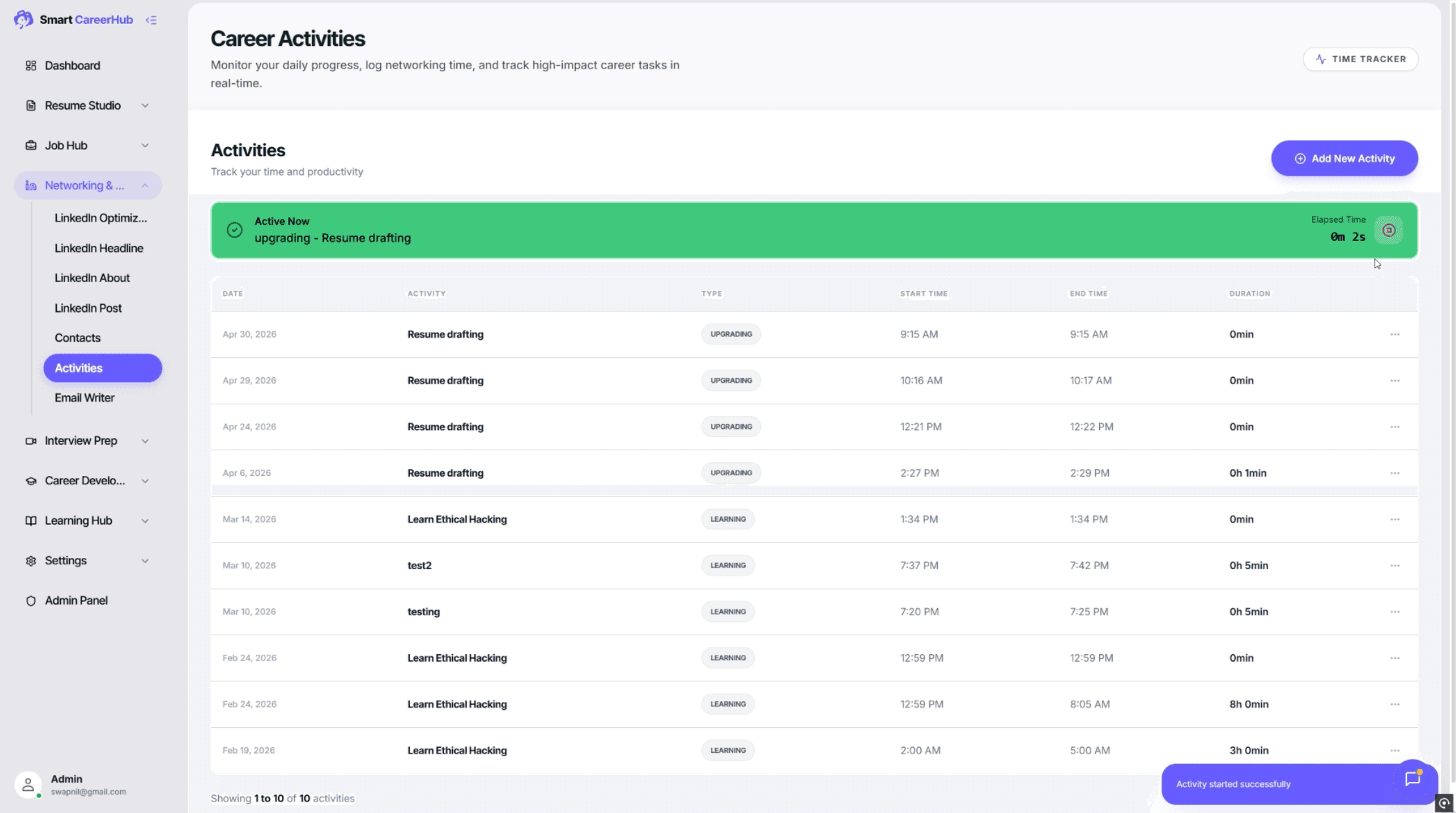This screenshot has width=1456, height=813.
Task: Open Email Writer page
Action: pos(85,398)
